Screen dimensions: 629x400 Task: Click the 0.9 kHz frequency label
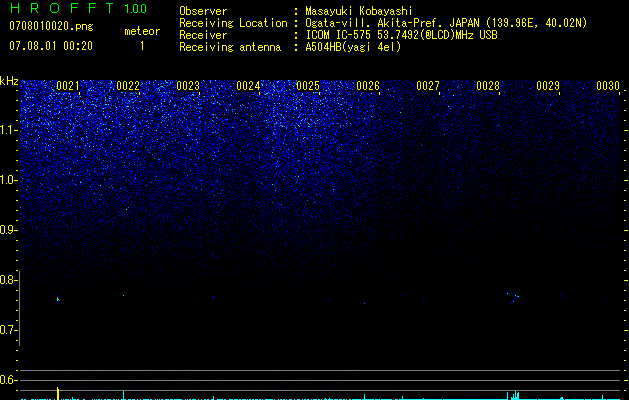9,230
